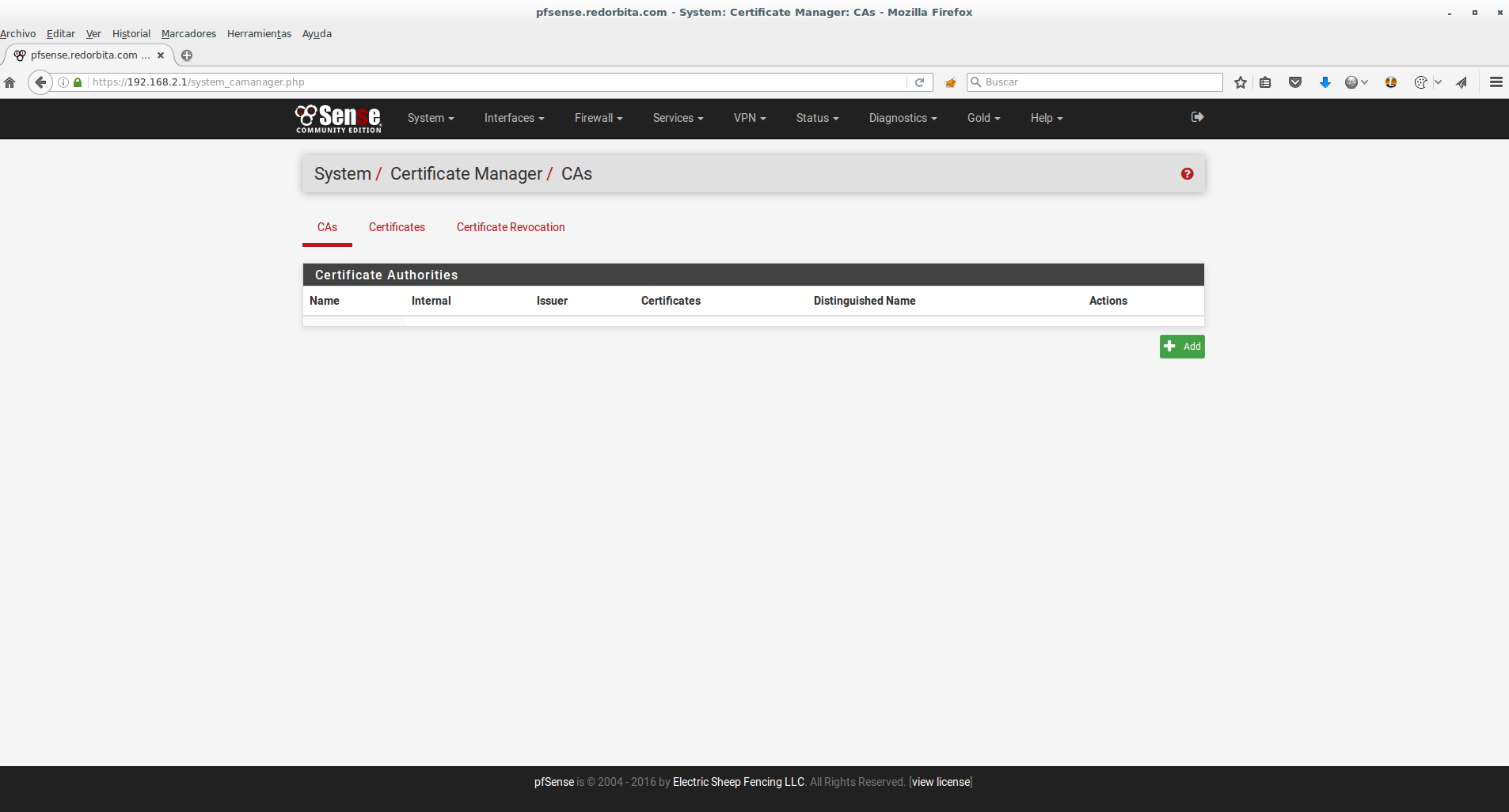This screenshot has width=1509, height=812.
Task: Open the view license link
Action: point(941,782)
